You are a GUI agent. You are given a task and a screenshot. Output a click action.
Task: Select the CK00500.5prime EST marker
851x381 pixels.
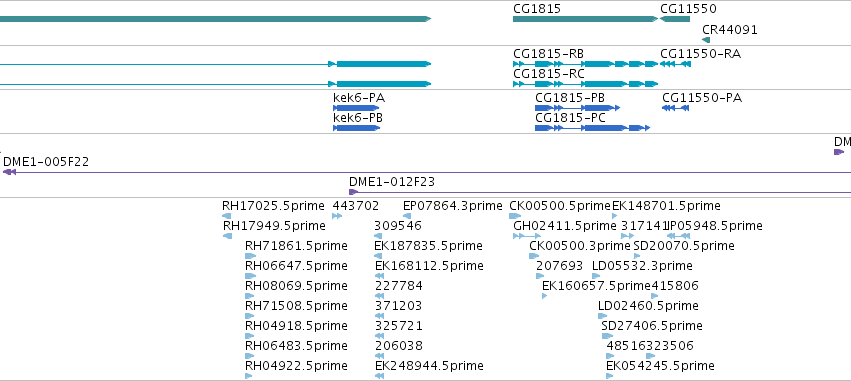pos(515,216)
